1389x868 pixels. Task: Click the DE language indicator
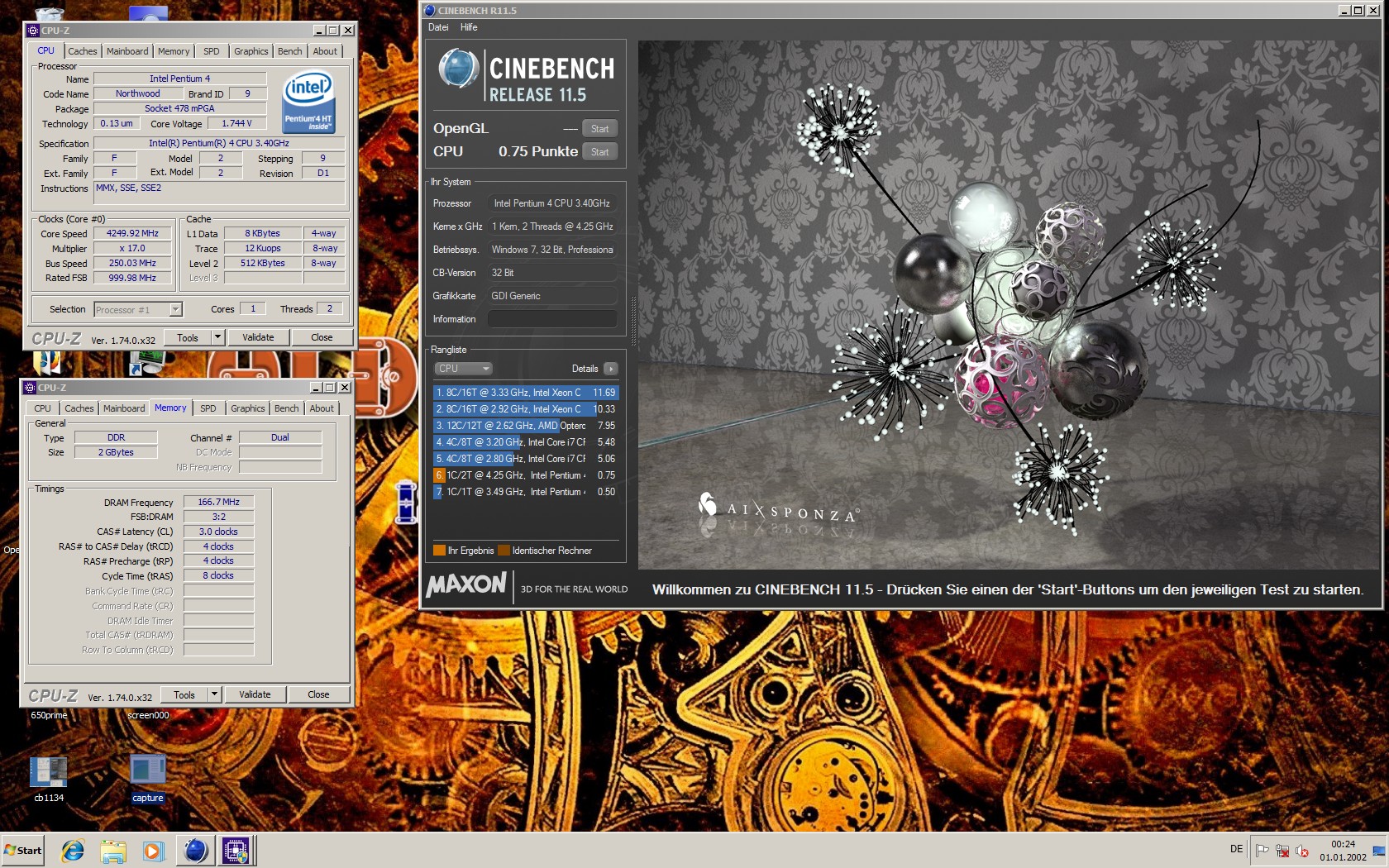(1236, 849)
